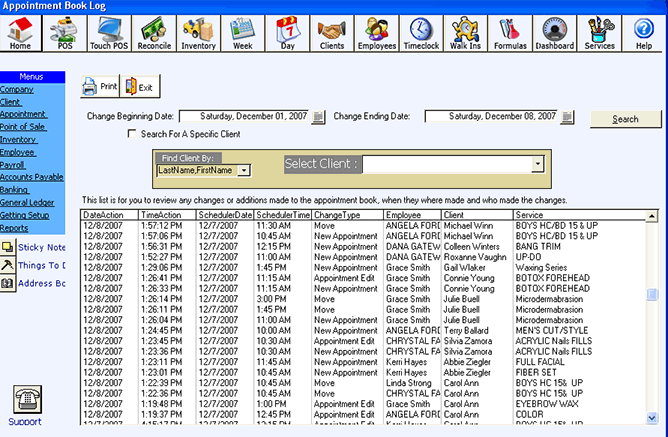Viewport: 668px width, 437px height.
Task: Select the BANG TRIM service cell
Action: 538,247
